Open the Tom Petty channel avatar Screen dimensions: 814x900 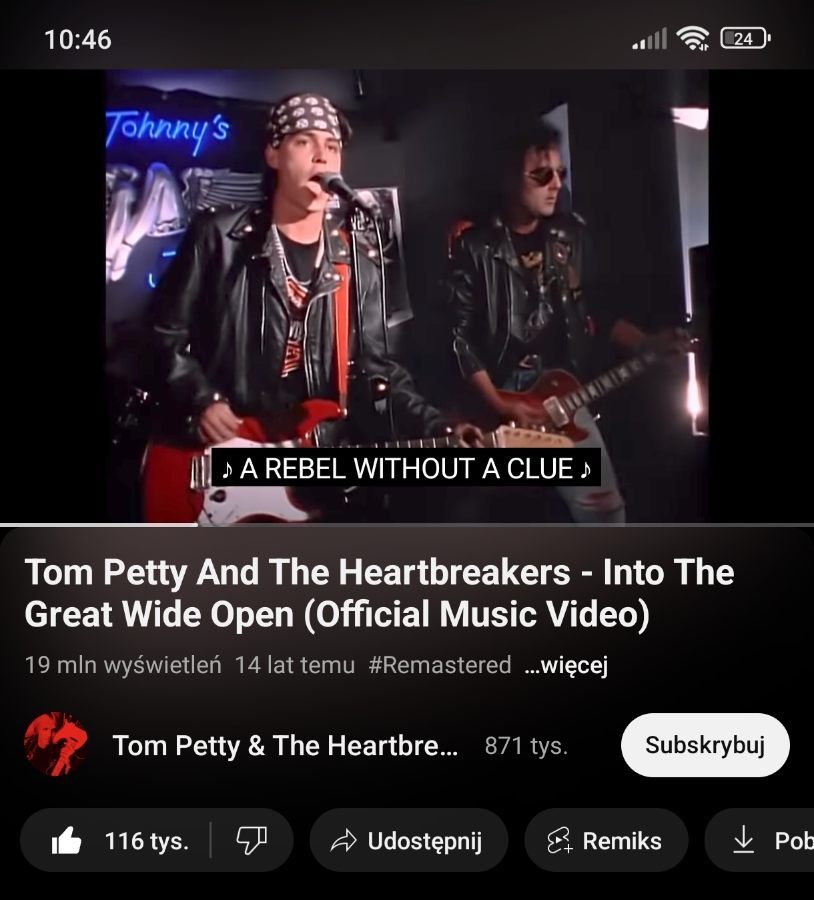(x=56, y=744)
